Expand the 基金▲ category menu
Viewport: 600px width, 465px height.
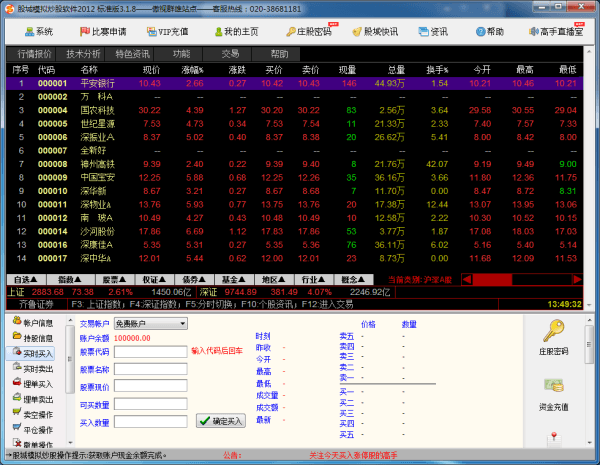point(234,280)
